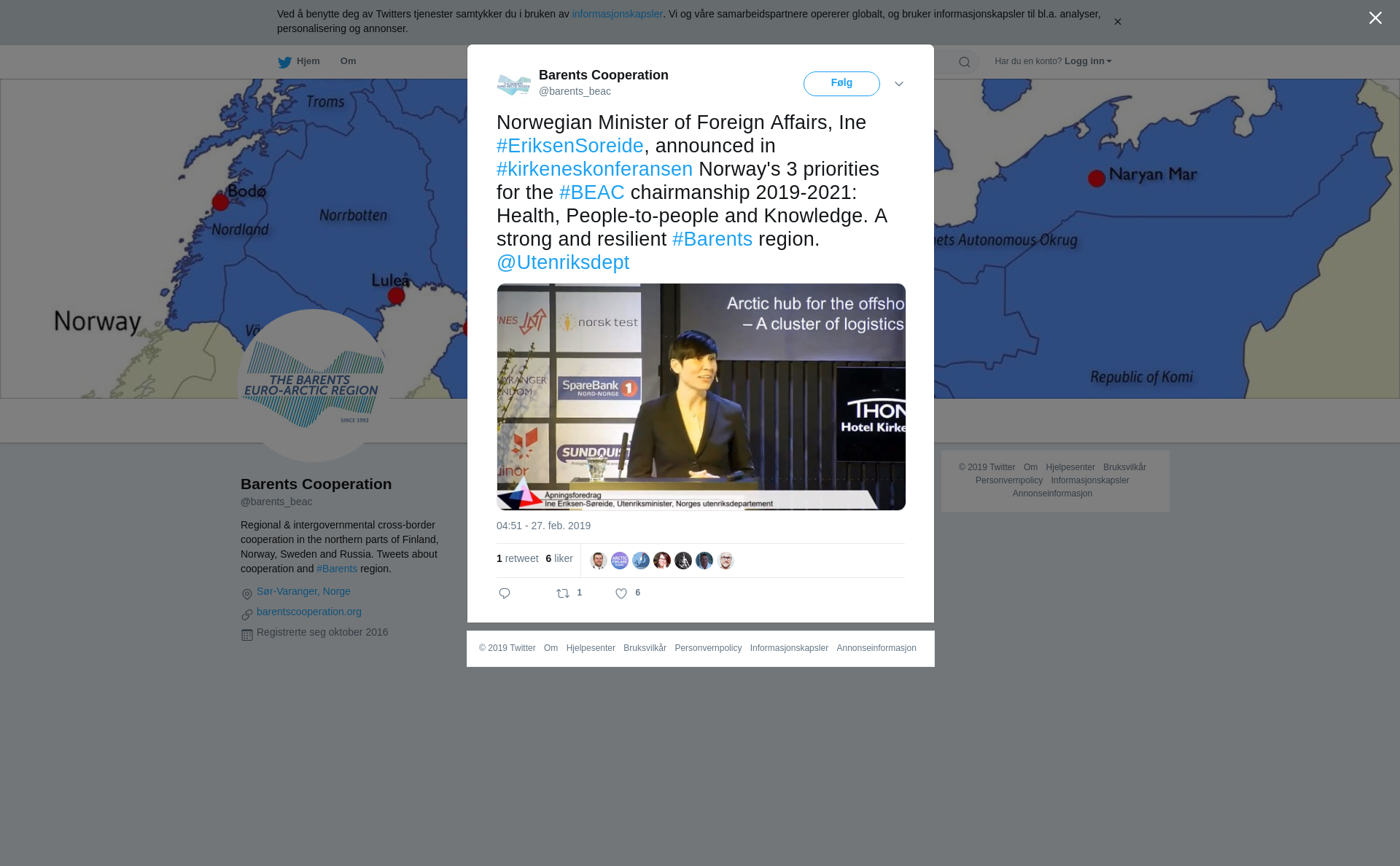
Task: Expand the tweet options chevron
Action: click(x=898, y=84)
